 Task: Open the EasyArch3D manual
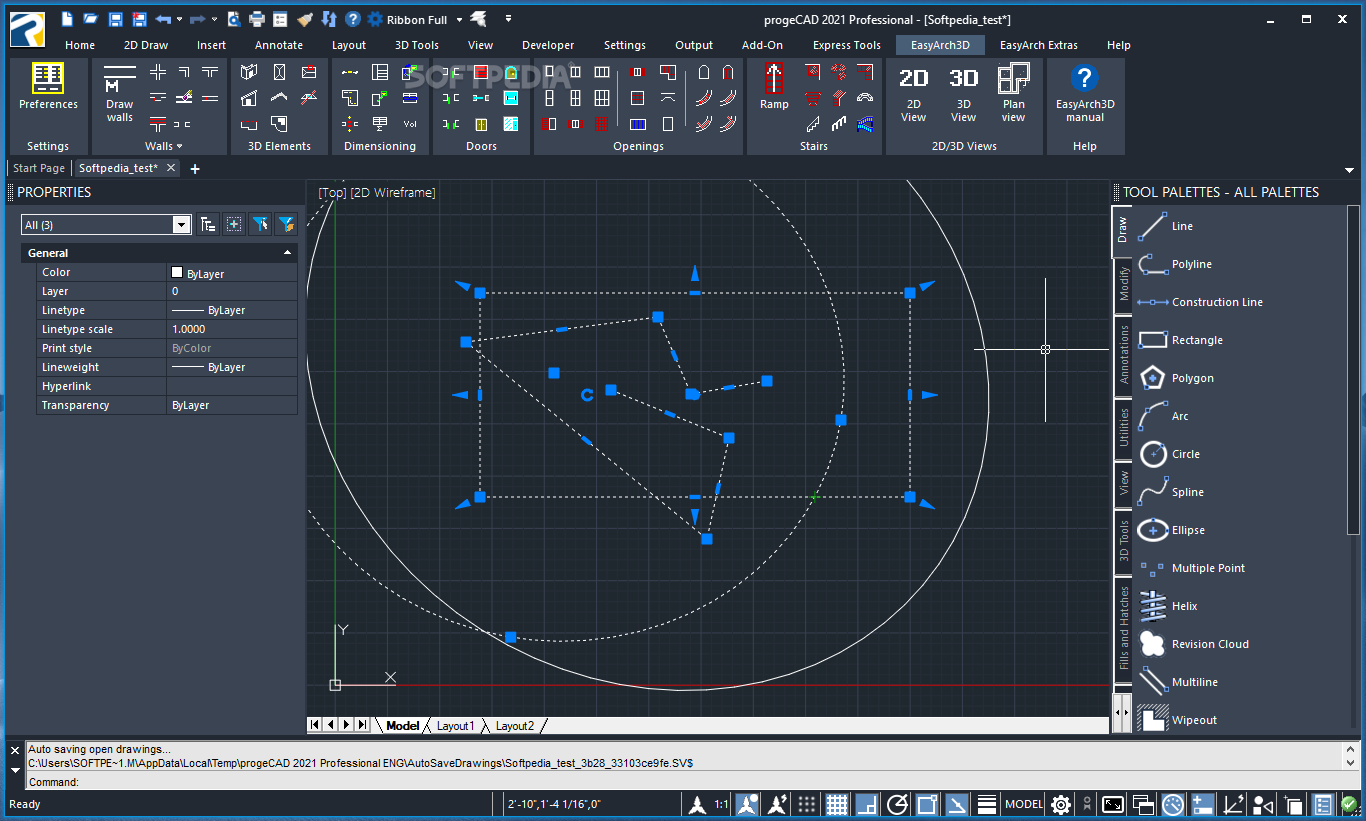tap(1085, 95)
